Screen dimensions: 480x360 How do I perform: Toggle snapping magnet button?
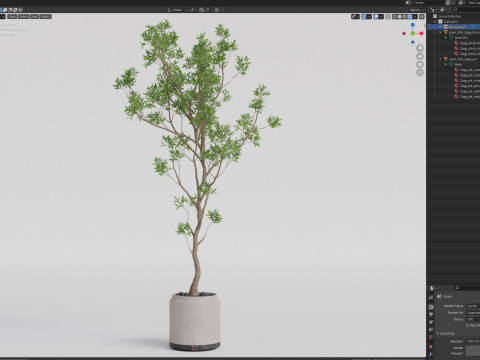(x=201, y=10)
